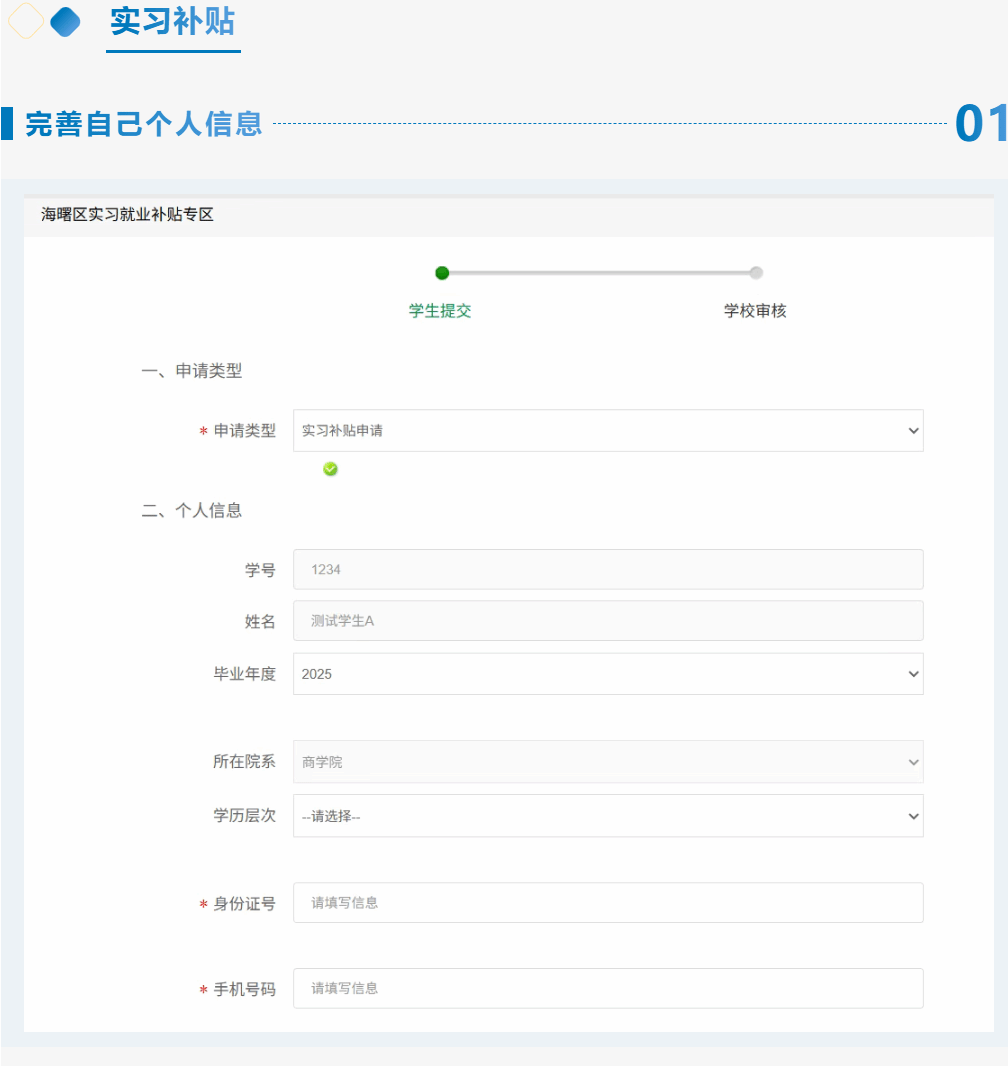Open the 申请类型 dropdown
The height and width of the screenshot is (1066, 1008).
(608, 431)
